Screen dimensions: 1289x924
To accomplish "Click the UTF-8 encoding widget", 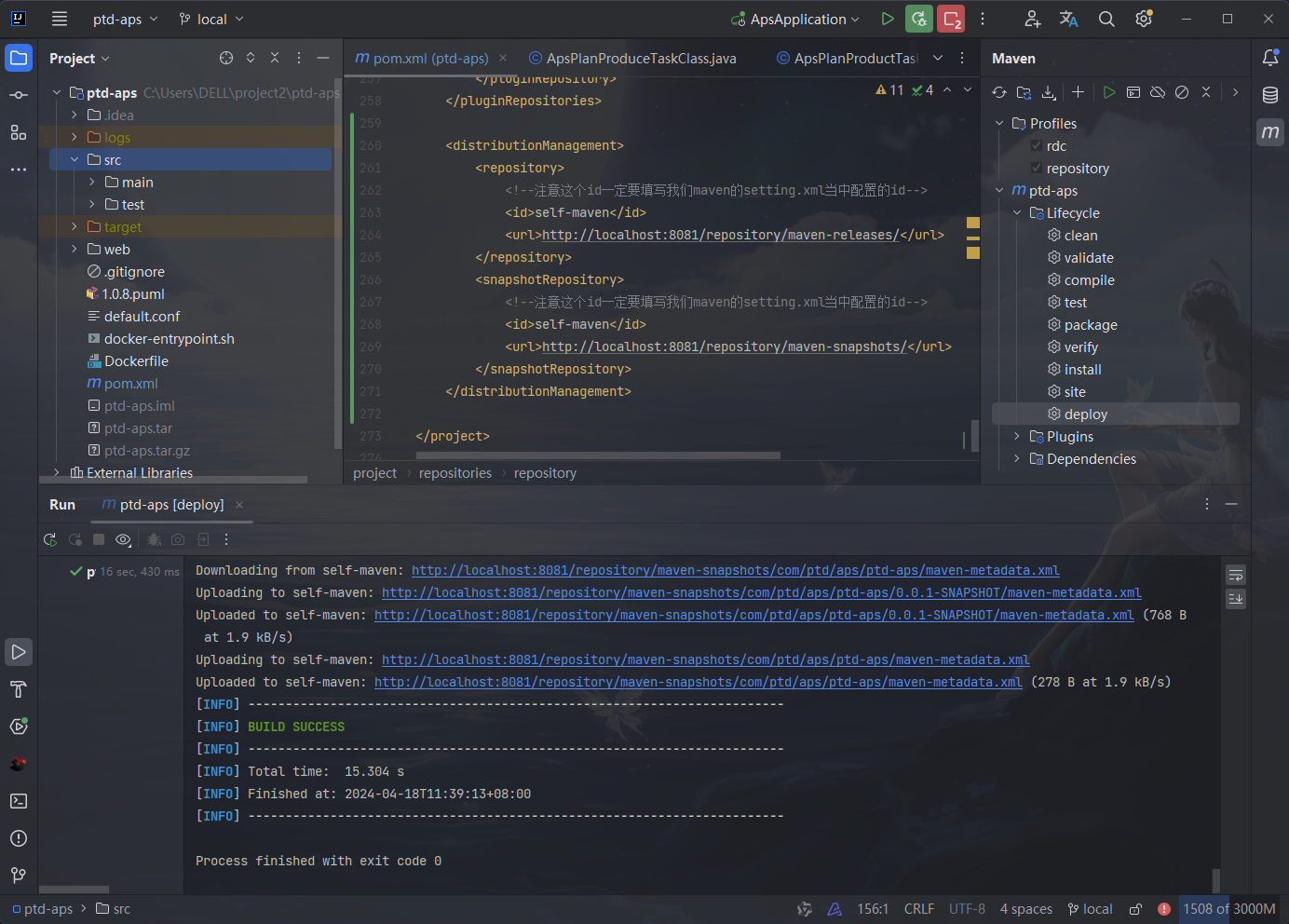I will [x=967, y=909].
